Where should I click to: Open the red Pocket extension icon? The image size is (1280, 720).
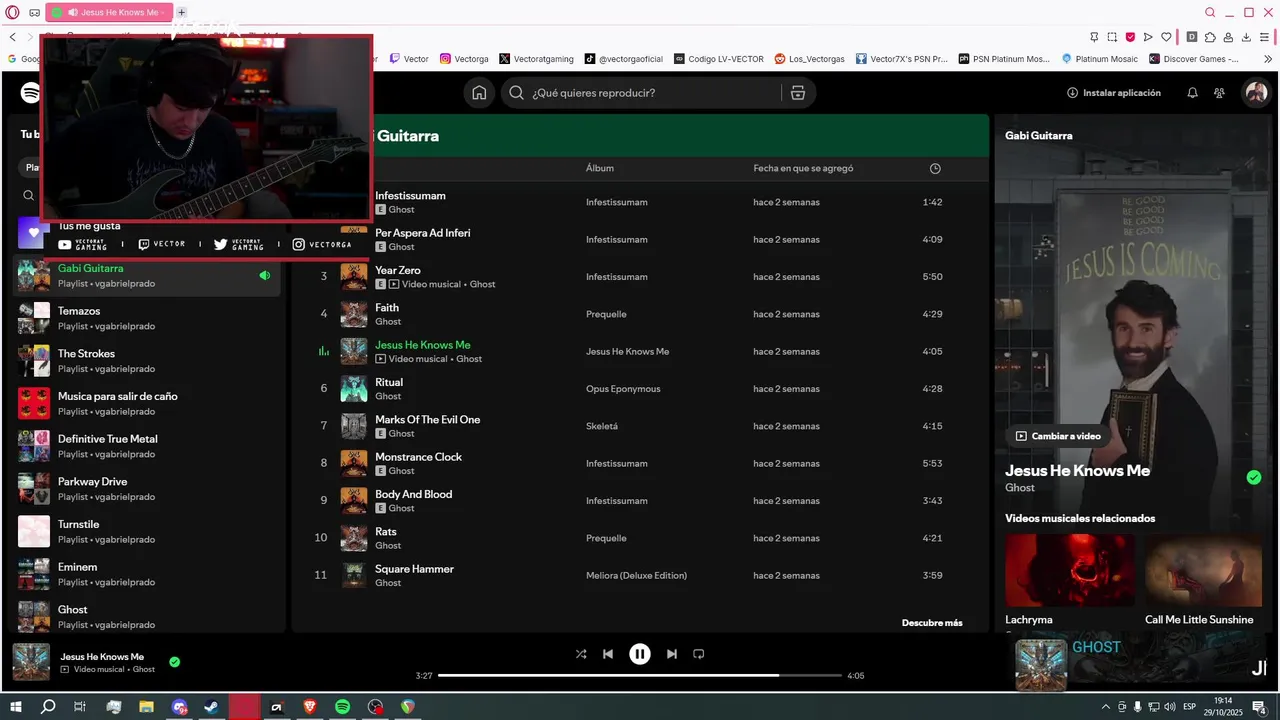1130,37
